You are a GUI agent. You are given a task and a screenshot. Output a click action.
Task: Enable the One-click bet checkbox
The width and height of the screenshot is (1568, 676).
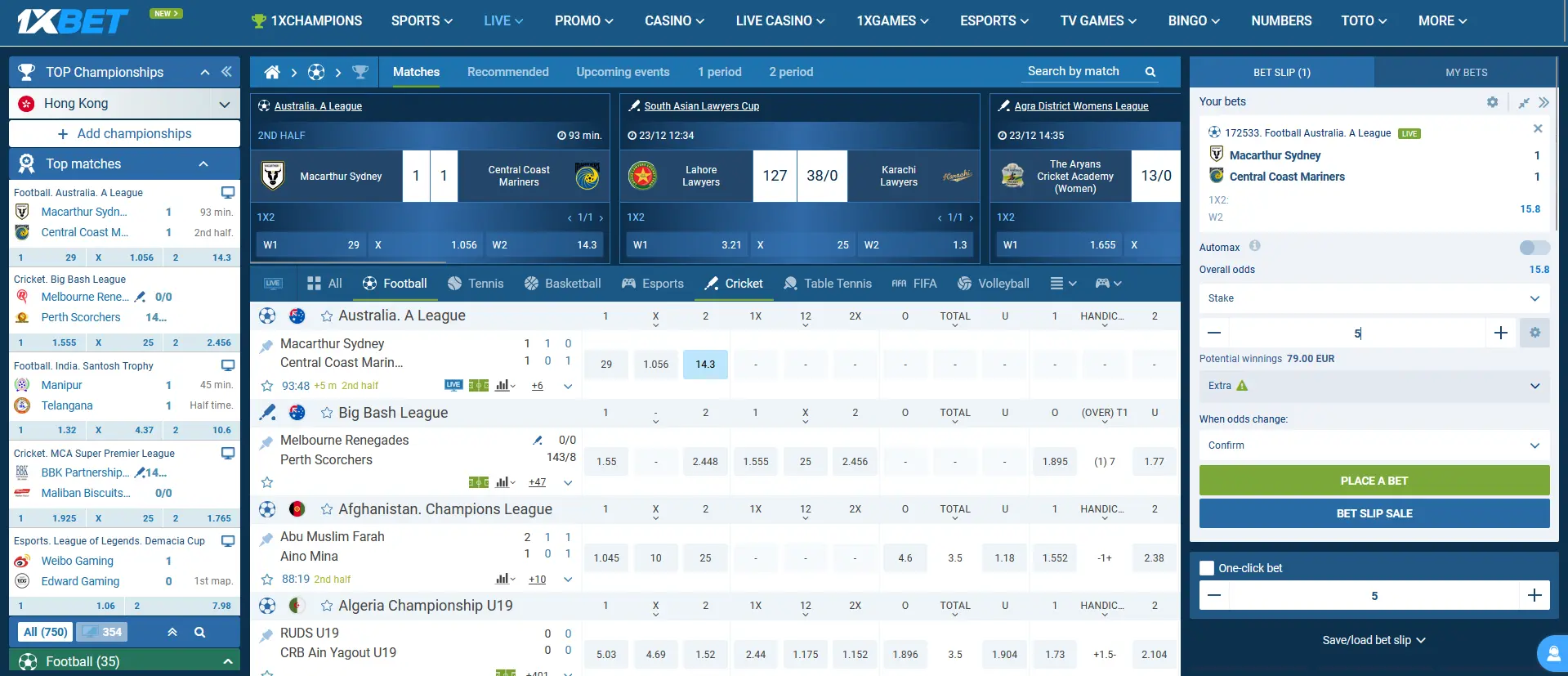(1207, 568)
